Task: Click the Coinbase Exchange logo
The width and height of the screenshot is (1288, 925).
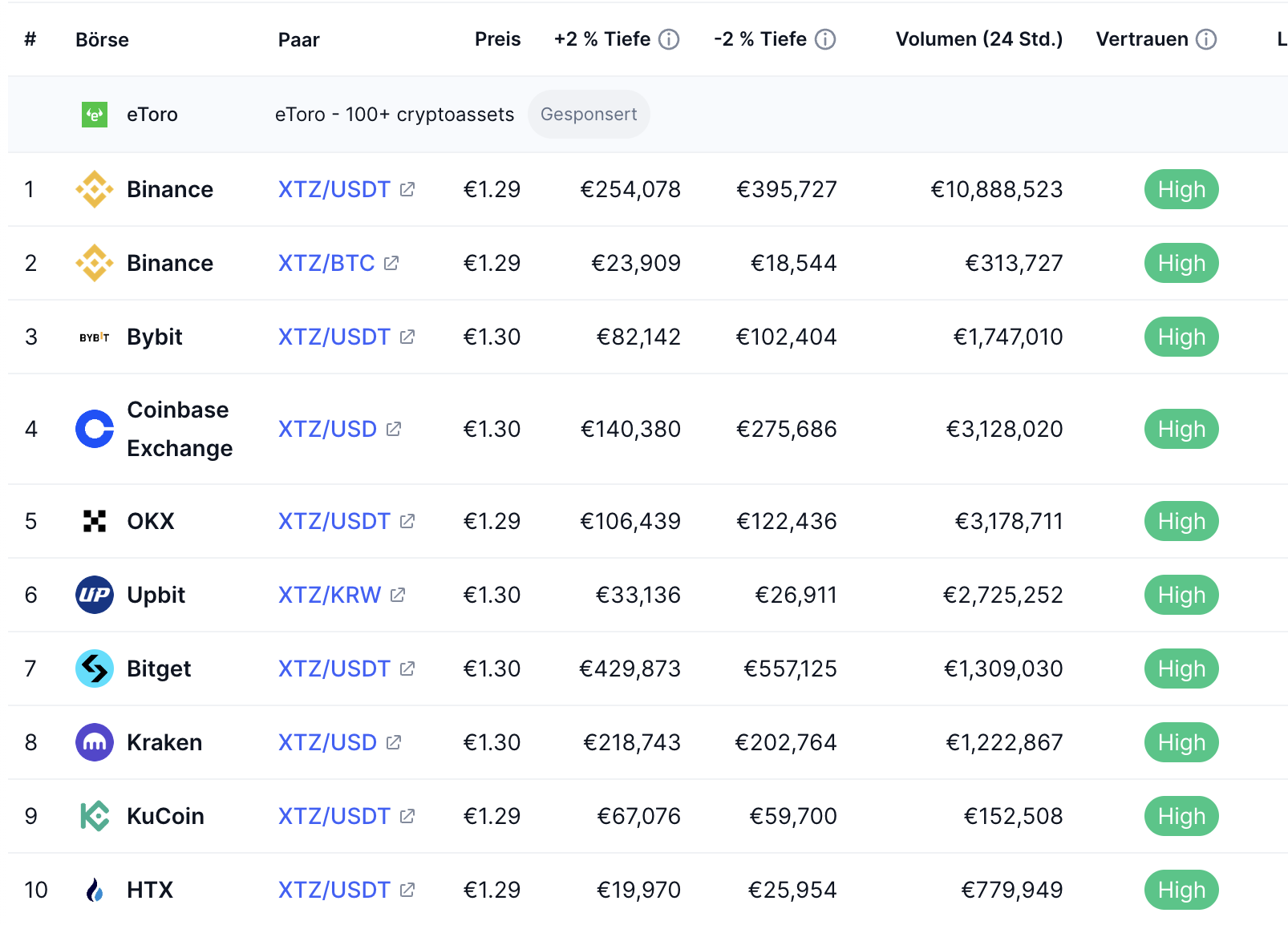Action: point(95,429)
